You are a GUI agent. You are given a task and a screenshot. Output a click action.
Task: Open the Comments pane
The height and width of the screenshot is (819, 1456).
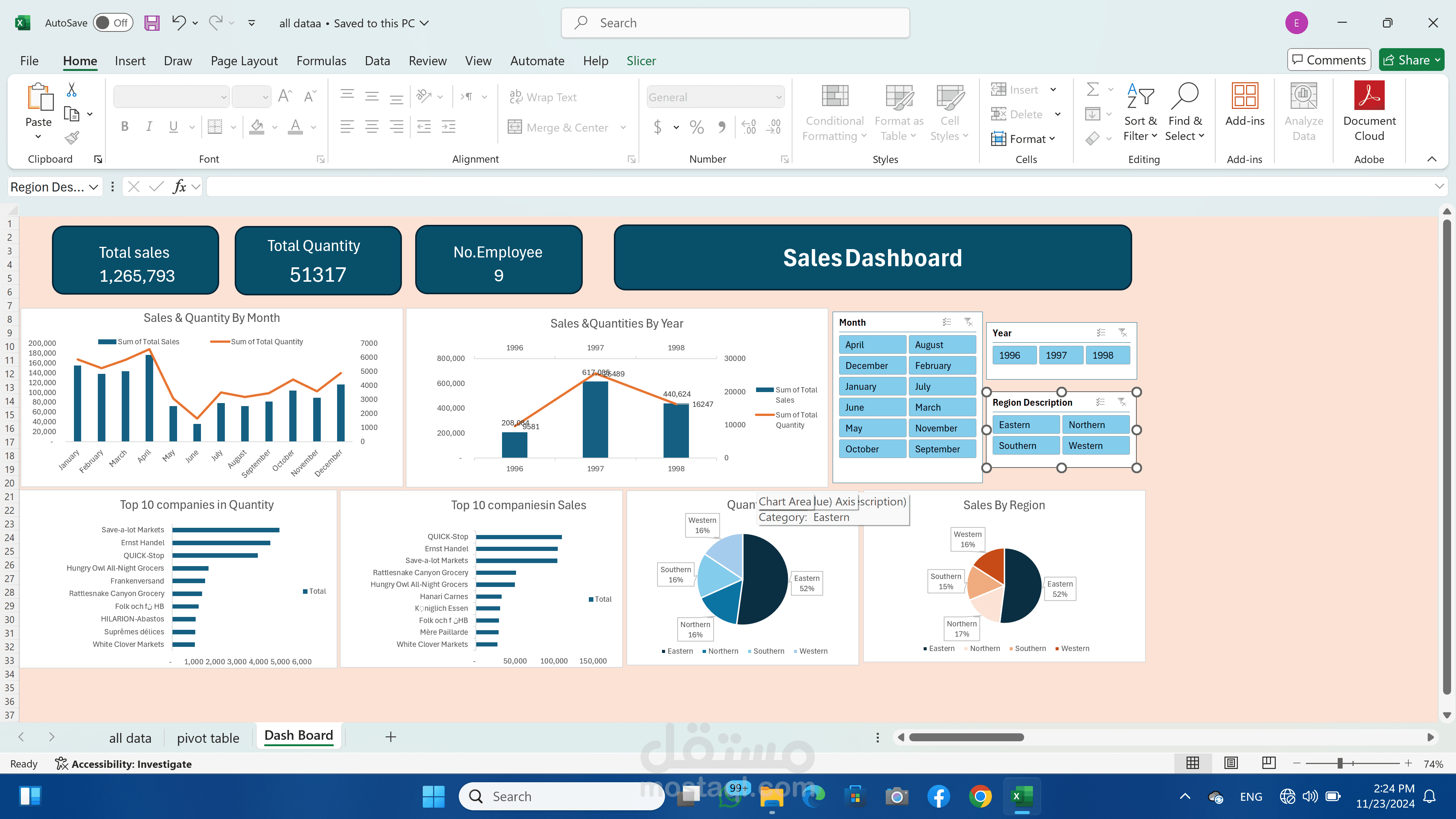point(1329,60)
